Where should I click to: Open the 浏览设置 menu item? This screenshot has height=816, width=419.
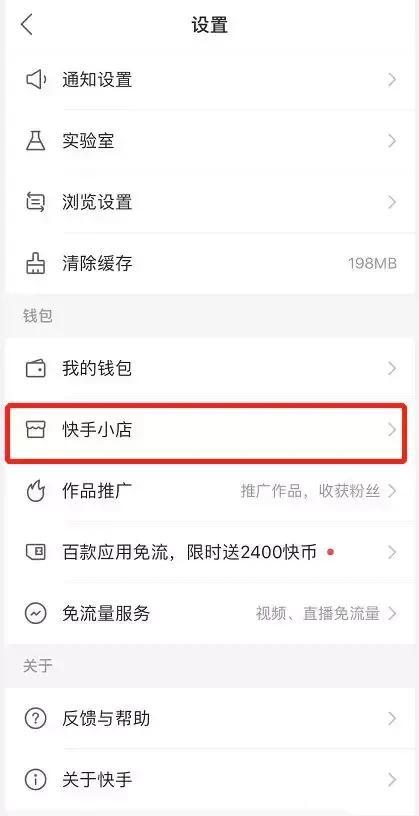point(207,202)
